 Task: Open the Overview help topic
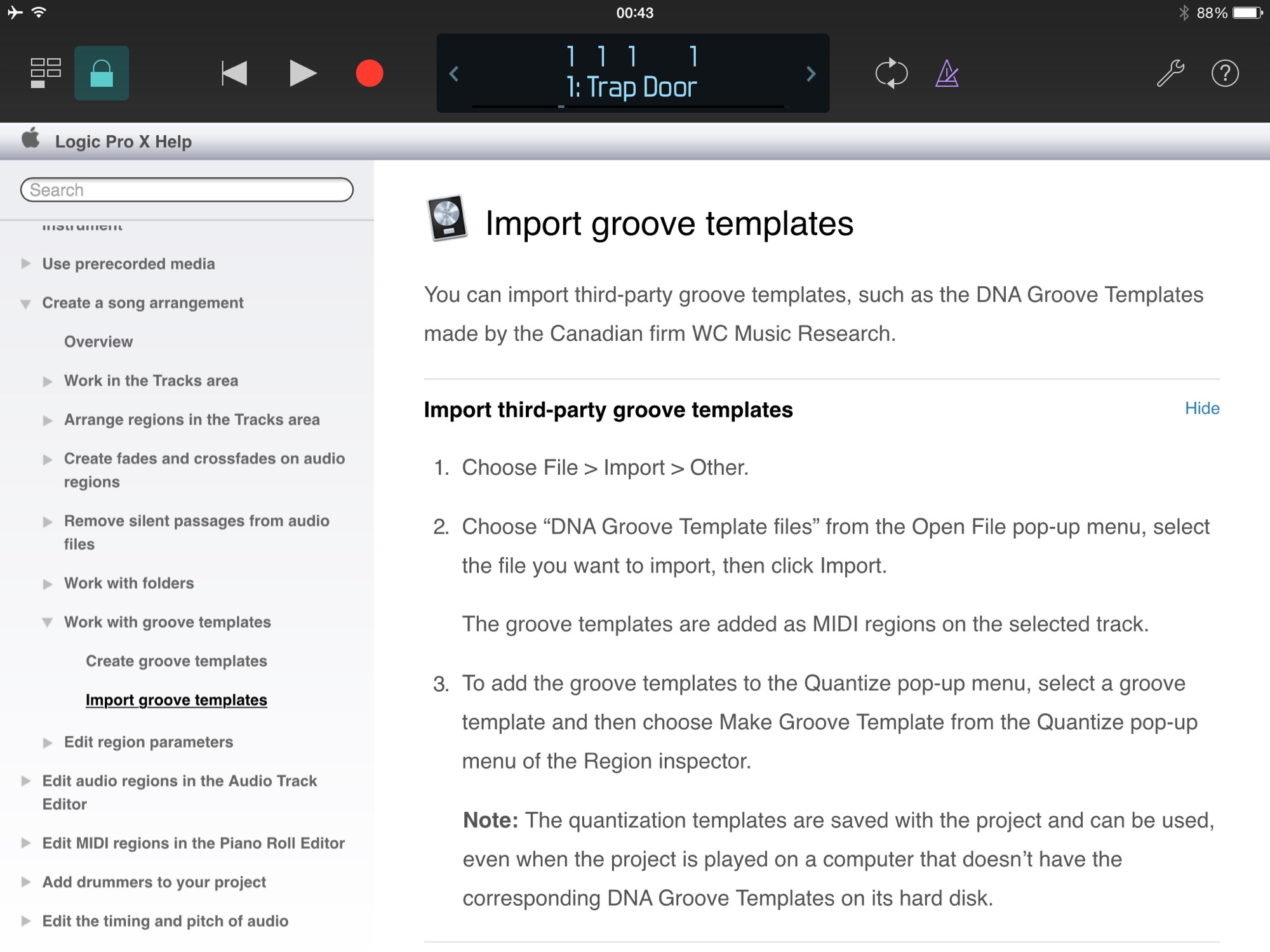(x=98, y=341)
